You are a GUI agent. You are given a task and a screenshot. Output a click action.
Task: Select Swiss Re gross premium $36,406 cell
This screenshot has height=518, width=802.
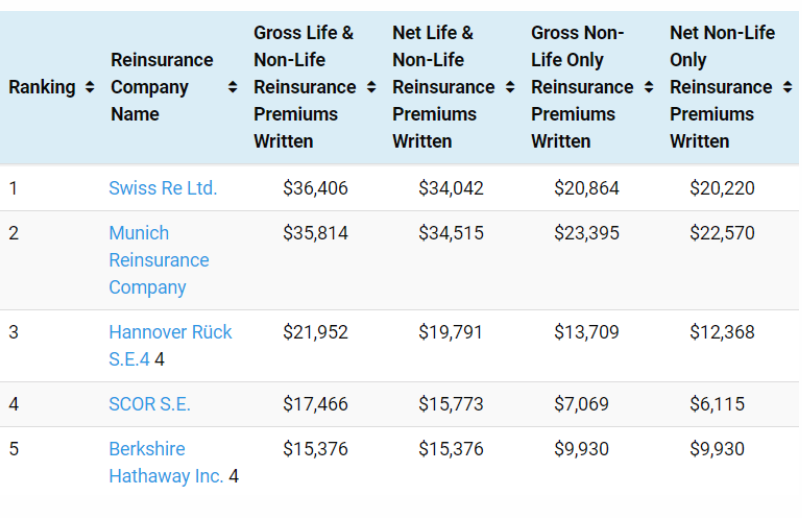(x=315, y=188)
